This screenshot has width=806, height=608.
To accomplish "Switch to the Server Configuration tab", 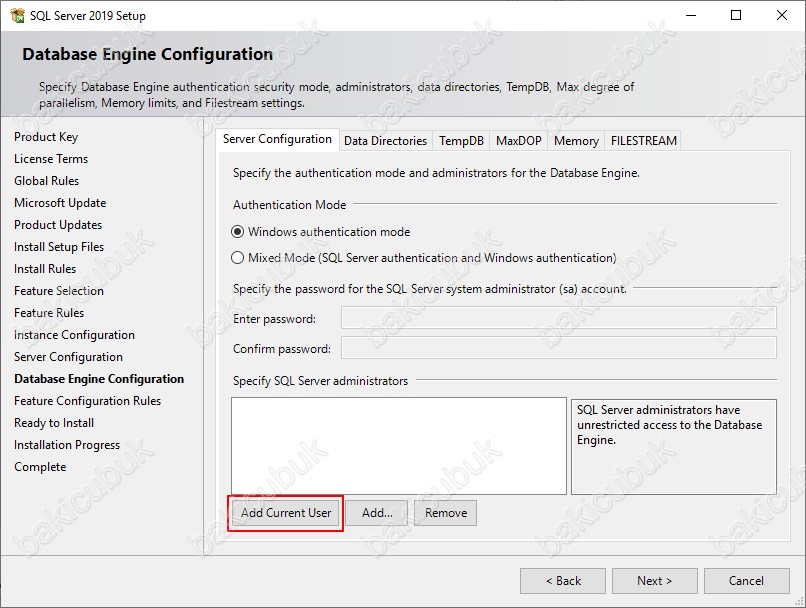I will pyautogui.click(x=277, y=139).
